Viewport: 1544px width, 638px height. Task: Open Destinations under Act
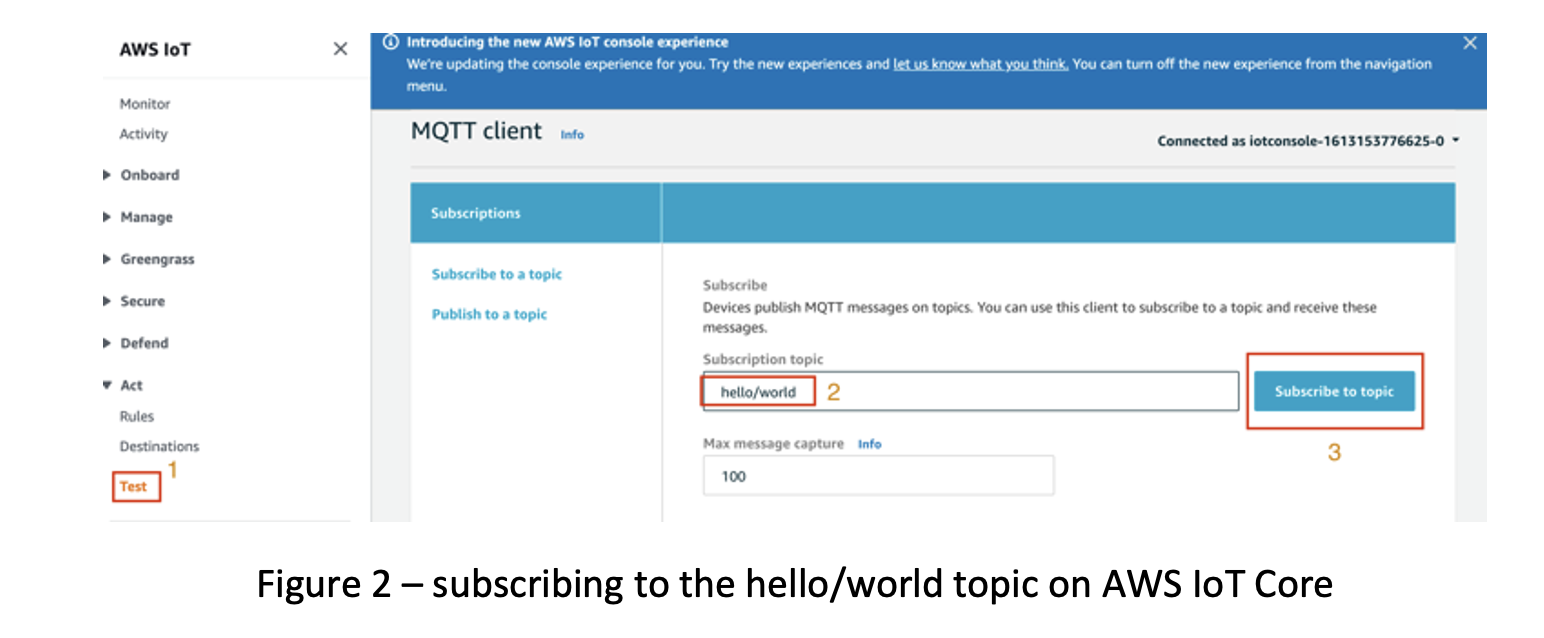(x=159, y=446)
